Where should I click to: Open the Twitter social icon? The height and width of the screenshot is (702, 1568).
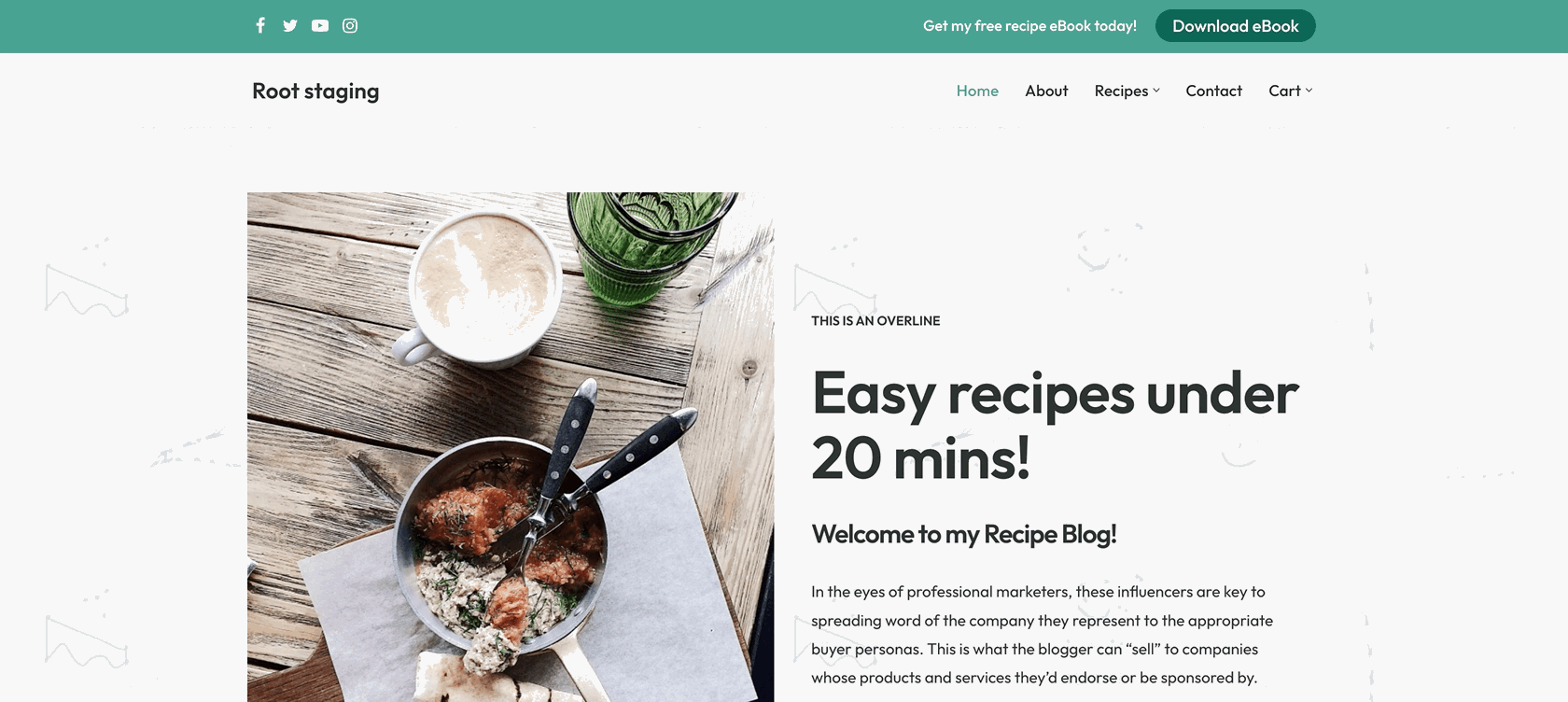(x=290, y=25)
